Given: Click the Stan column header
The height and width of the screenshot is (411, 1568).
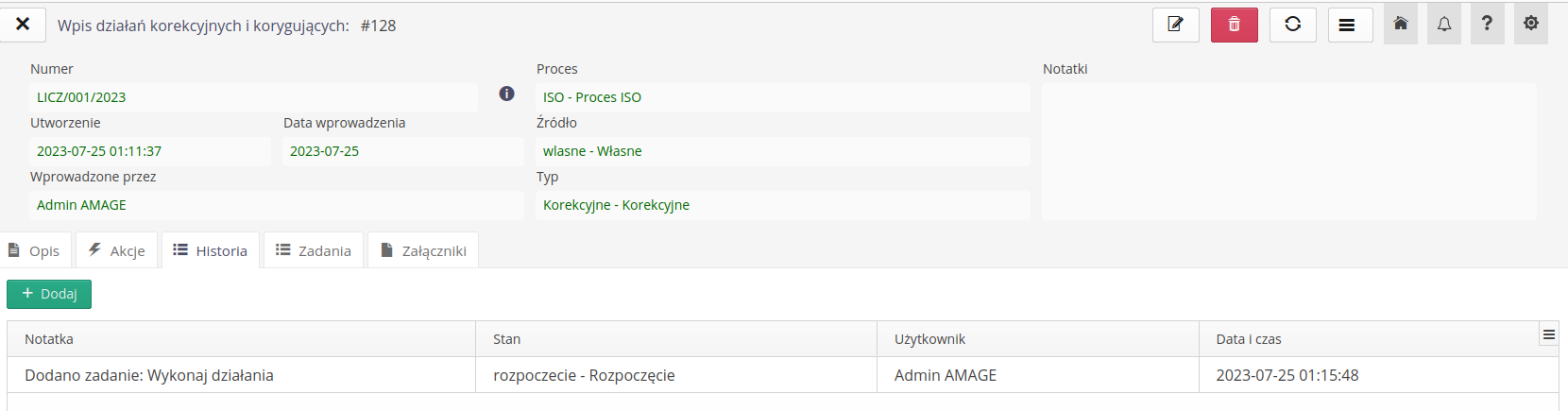Looking at the screenshot, I should click(507, 339).
